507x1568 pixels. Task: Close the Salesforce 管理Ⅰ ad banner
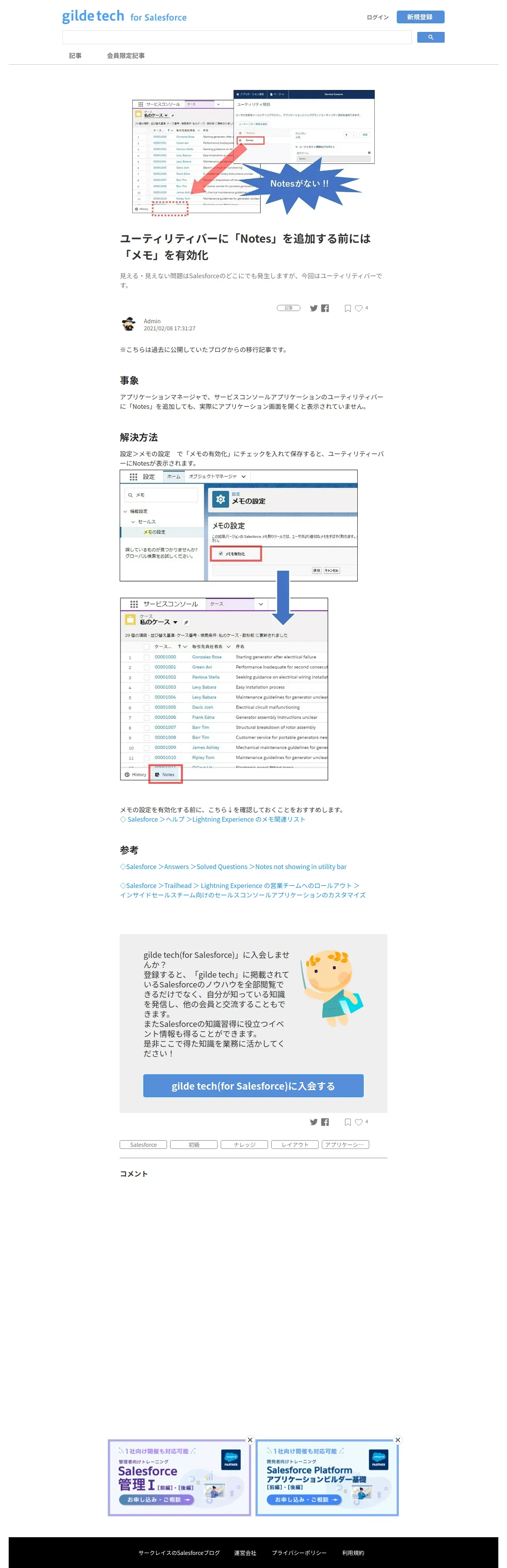click(250, 1440)
